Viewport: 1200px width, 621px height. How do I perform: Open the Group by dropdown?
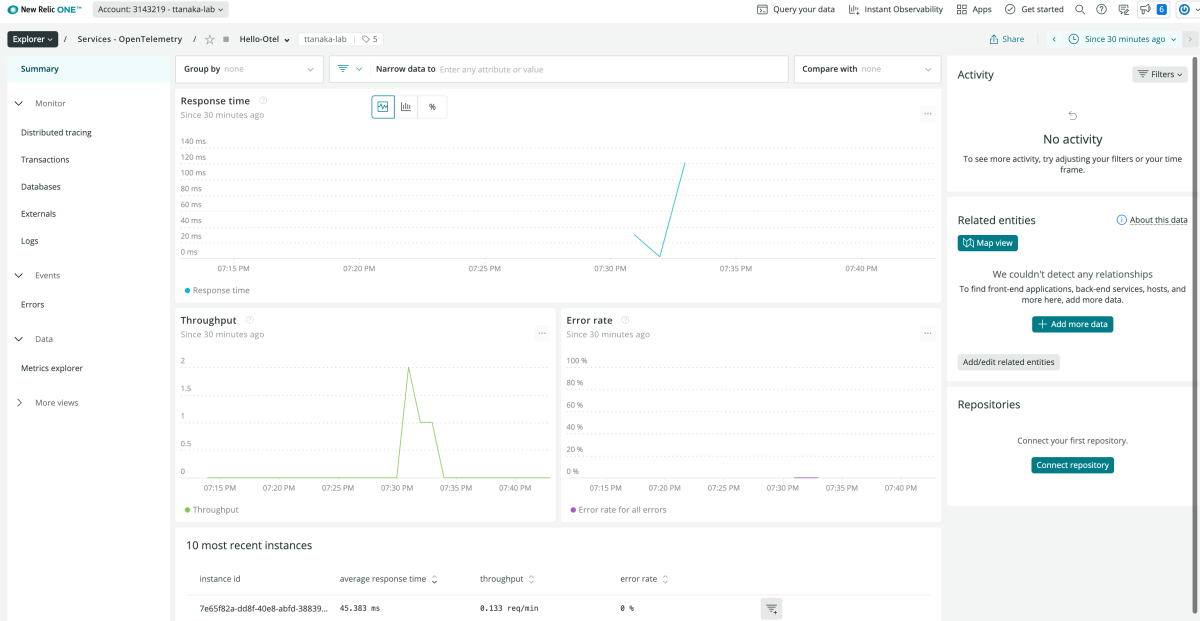pos(249,69)
